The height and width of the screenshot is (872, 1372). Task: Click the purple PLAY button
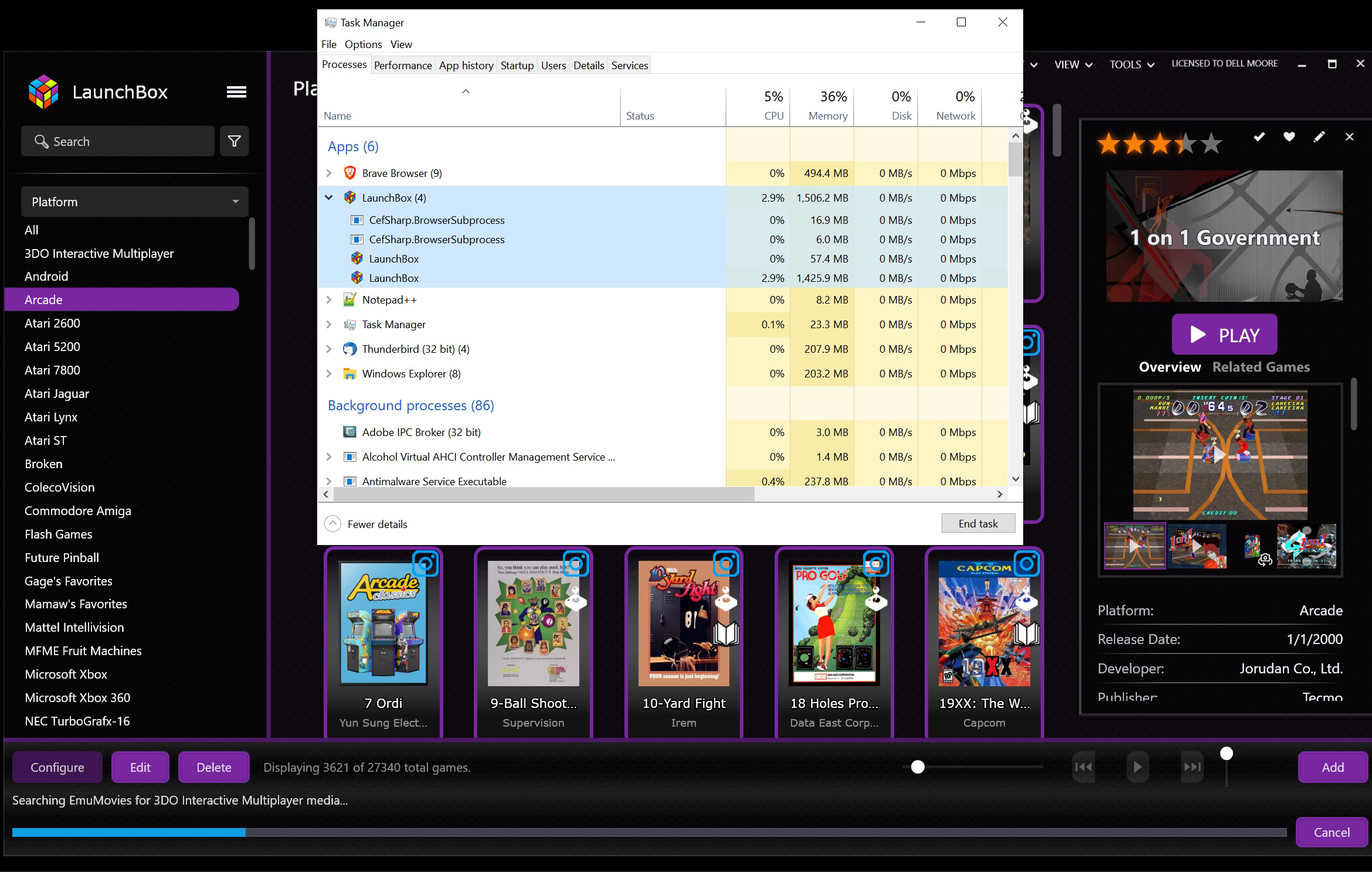coord(1224,335)
